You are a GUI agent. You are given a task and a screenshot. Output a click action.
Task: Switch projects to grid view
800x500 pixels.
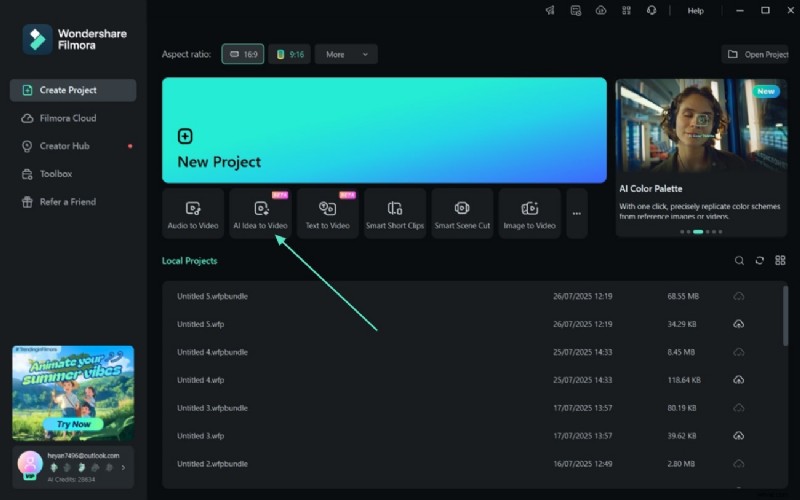(x=780, y=261)
